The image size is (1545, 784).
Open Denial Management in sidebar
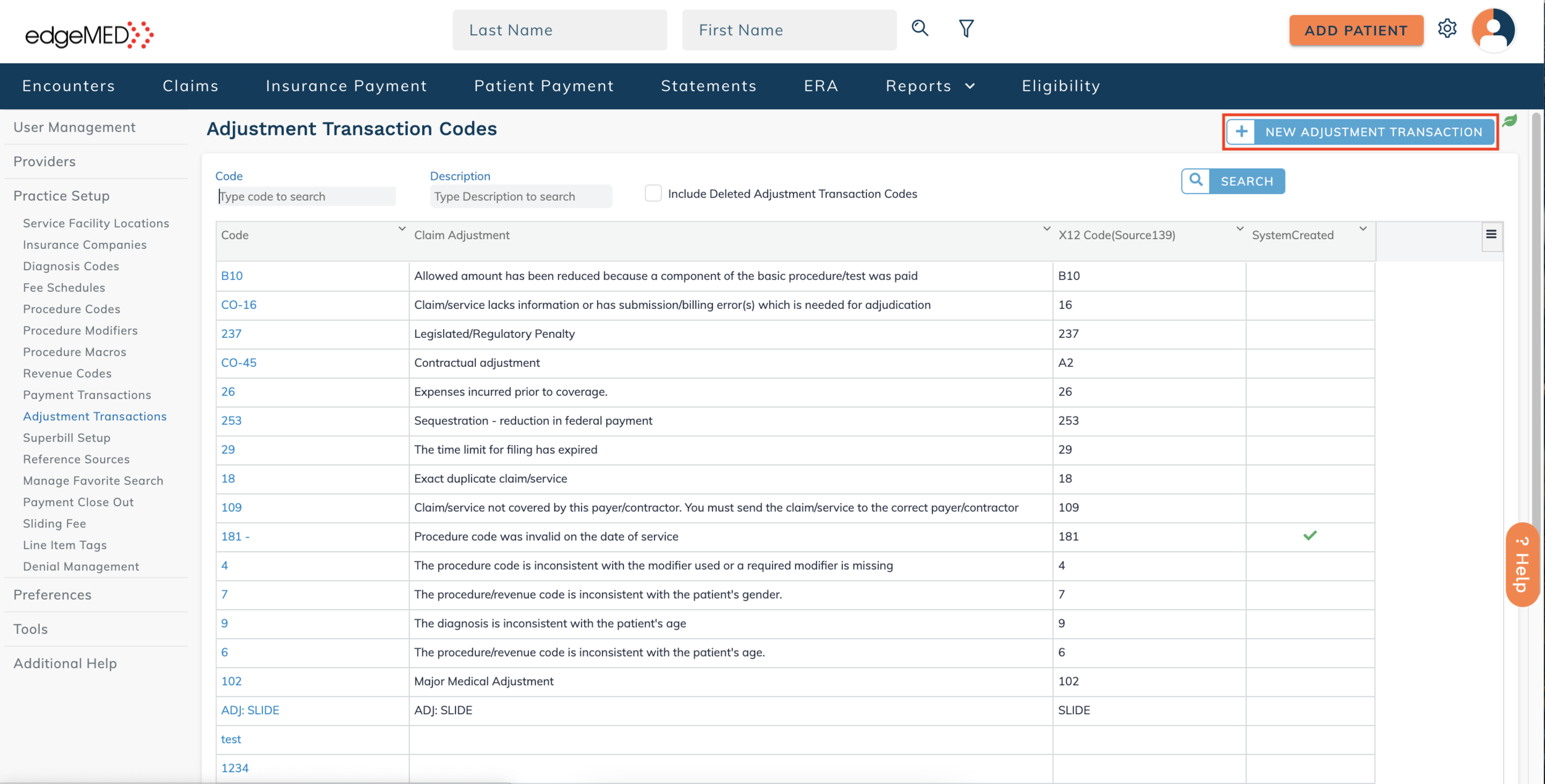coord(80,567)
